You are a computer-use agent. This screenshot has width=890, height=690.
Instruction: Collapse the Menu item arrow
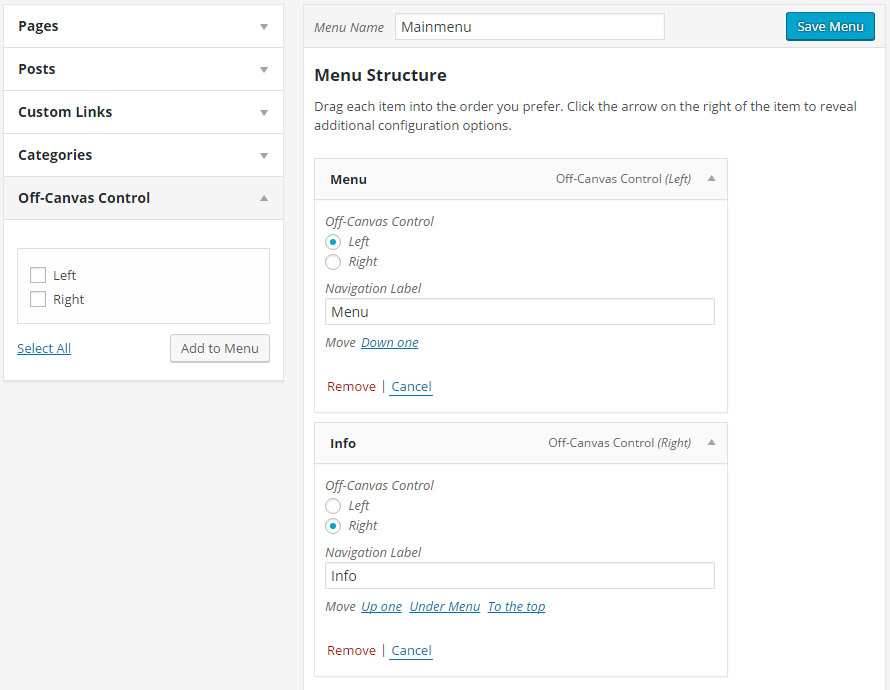[x=711, y=179]
